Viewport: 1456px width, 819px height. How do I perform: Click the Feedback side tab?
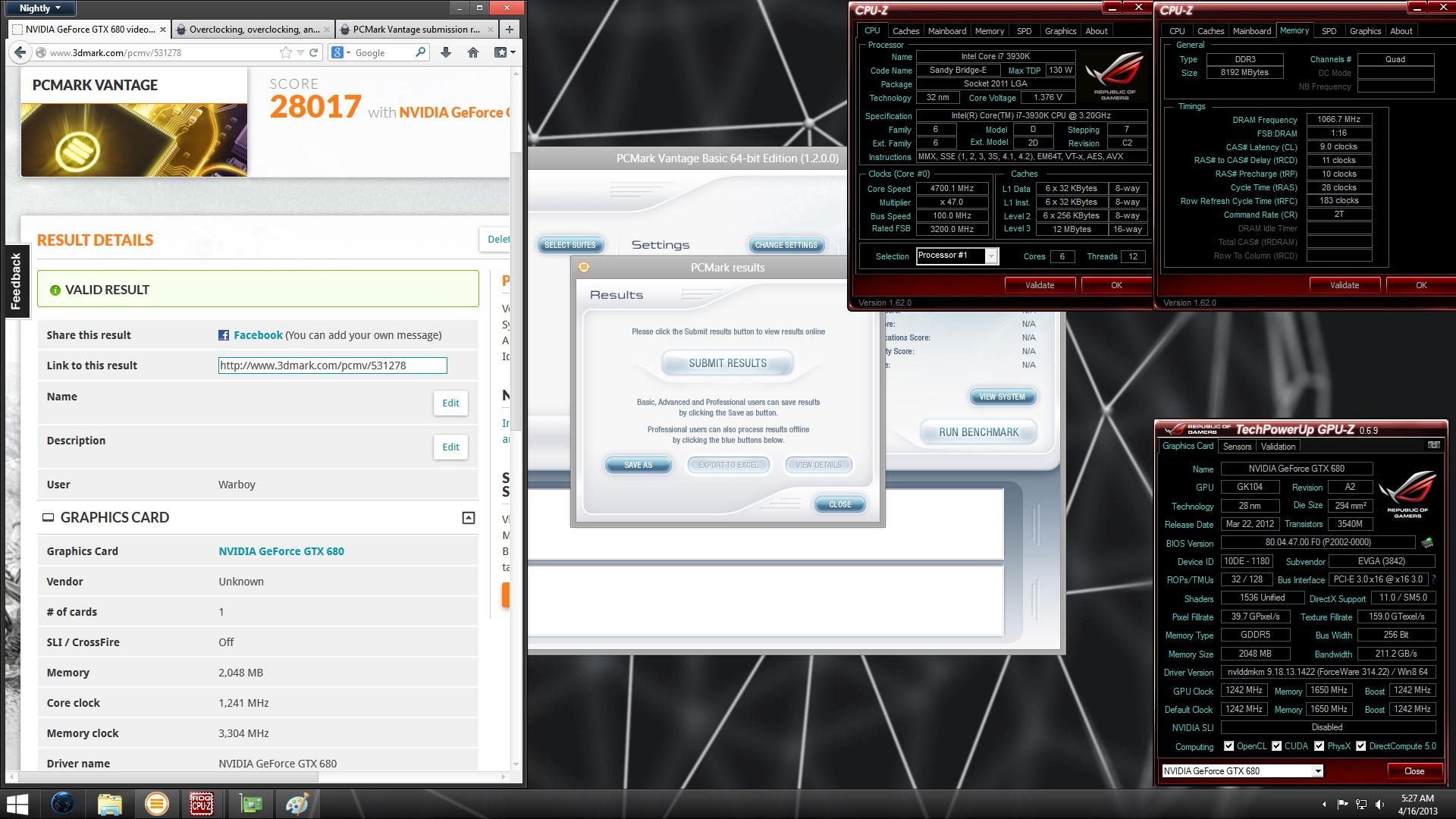pyautogui.click(x=16, y=281)
